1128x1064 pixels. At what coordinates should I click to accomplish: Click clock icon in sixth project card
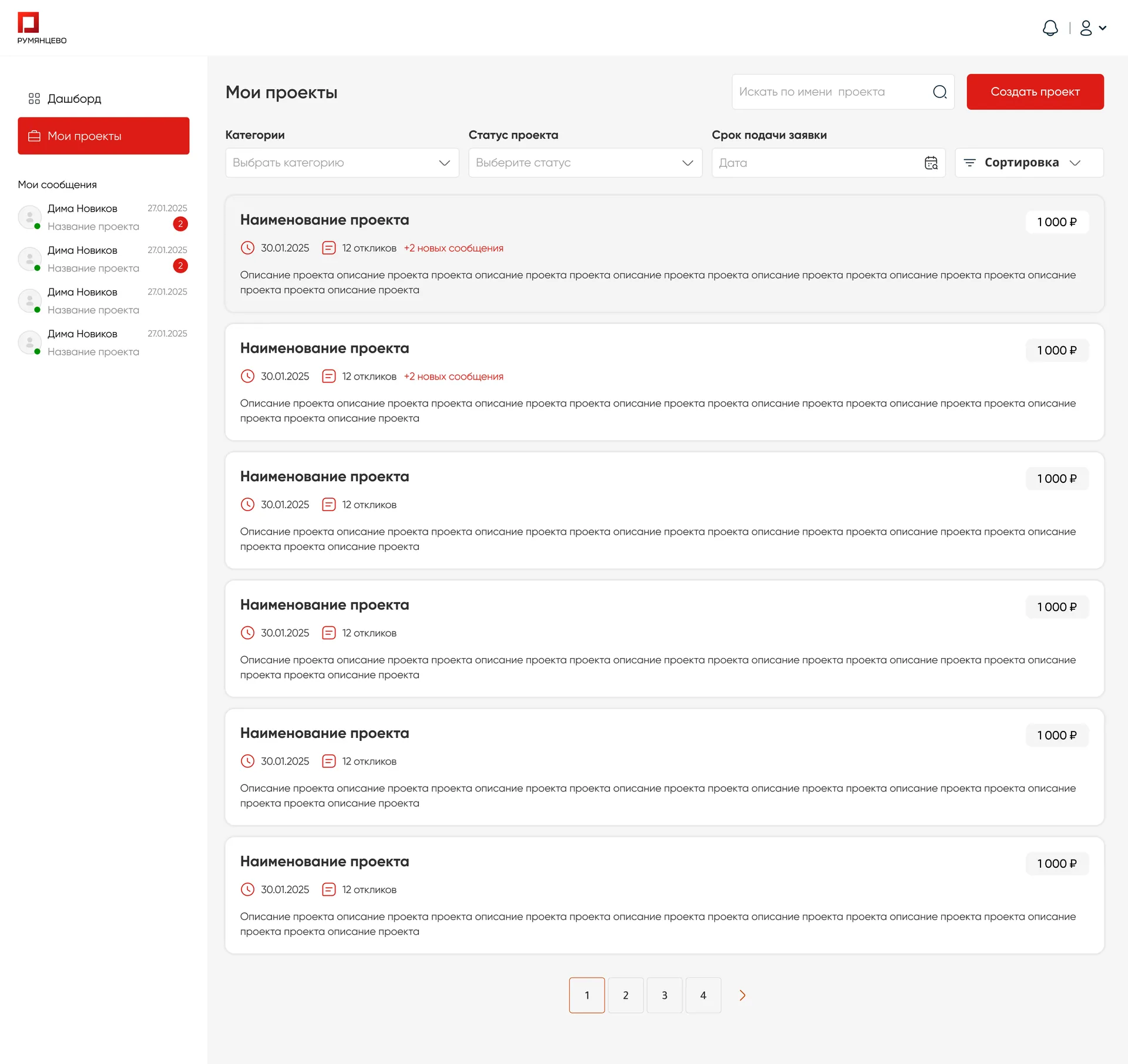[248, 890]
